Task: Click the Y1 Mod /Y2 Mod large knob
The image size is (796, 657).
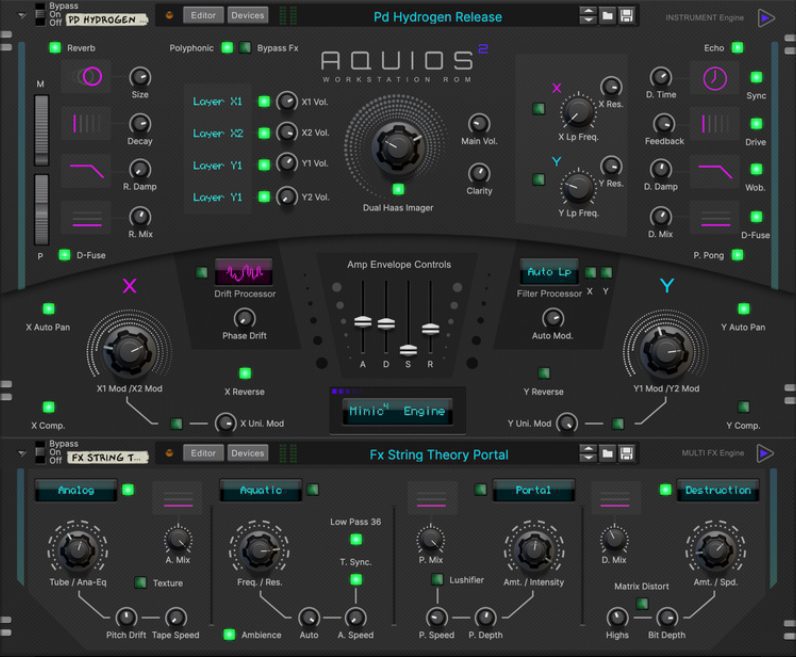Action: click(666, 350)
